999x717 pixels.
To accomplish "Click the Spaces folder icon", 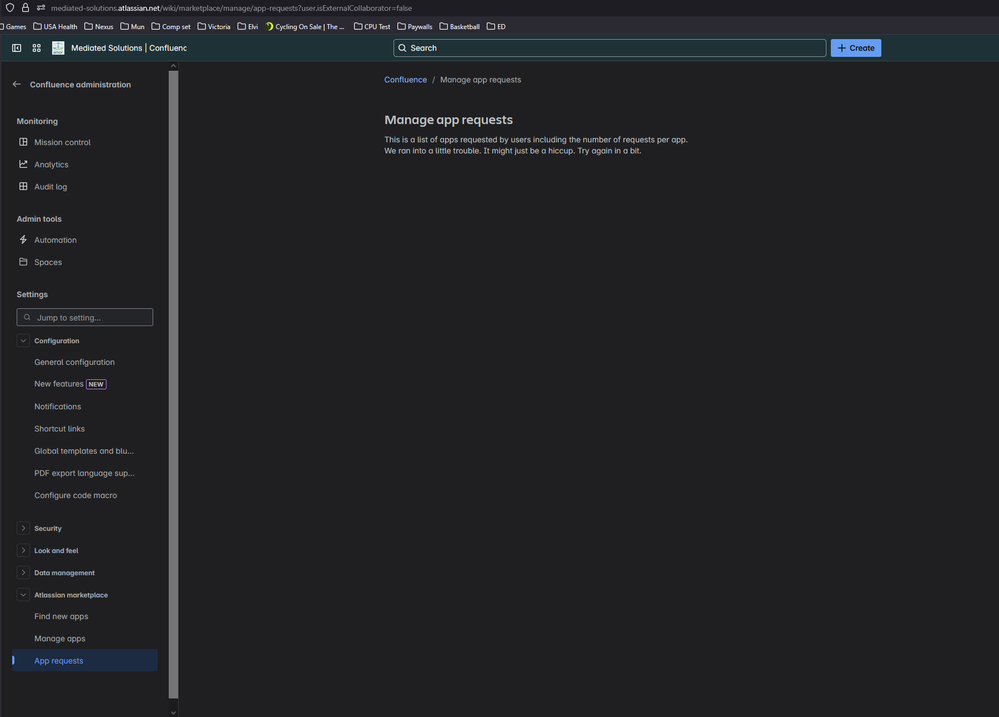I will point(23,262).
